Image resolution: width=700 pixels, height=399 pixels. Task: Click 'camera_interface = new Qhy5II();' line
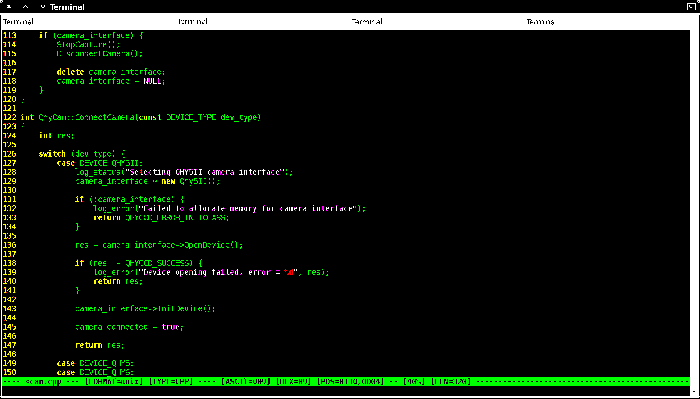click(x=148, y=181)
